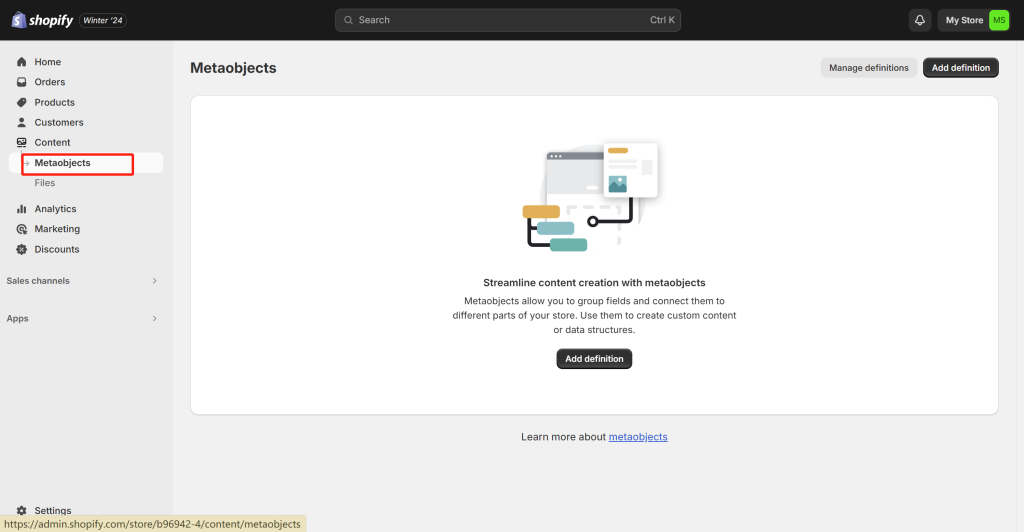
Task: Click the Analytics bar chart icon
Action: point(22,209)
